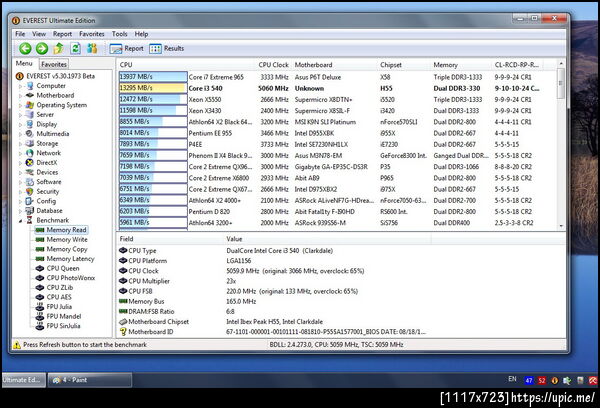Viewport: 600px width, 408px height.
Task: Open the Results toolbar button
Action: tap(166, 49)
